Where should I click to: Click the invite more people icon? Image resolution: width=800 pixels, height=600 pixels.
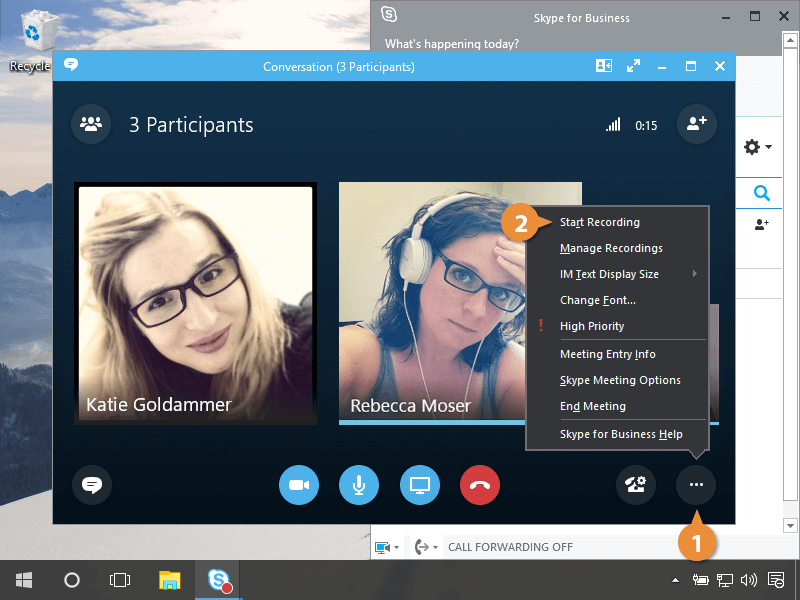pyautogui.click(x=696, y=125)
